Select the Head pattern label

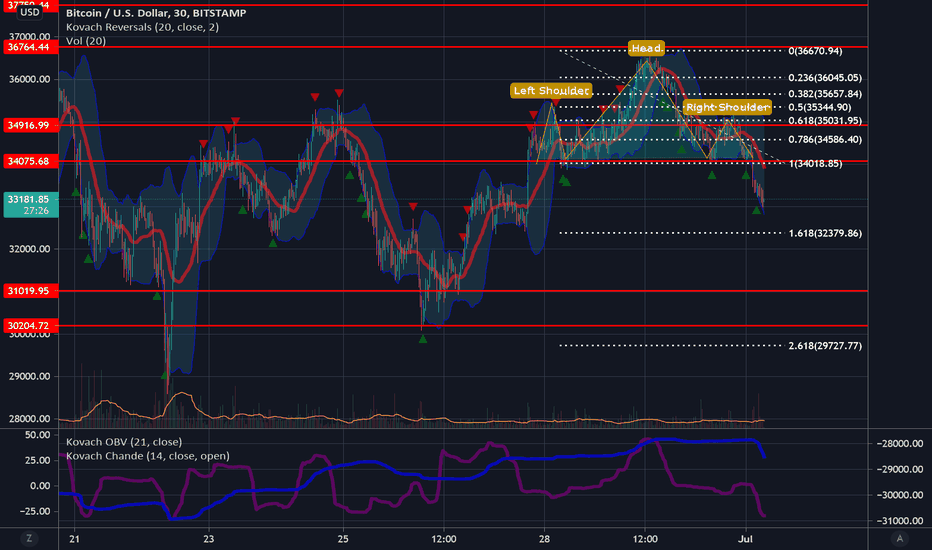pyautogui.click(x=646, y=48)
